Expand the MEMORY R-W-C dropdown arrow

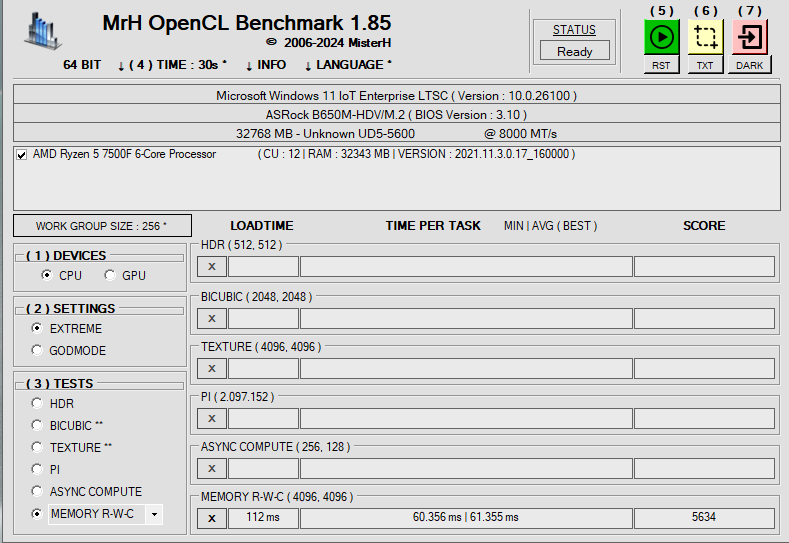154,514
